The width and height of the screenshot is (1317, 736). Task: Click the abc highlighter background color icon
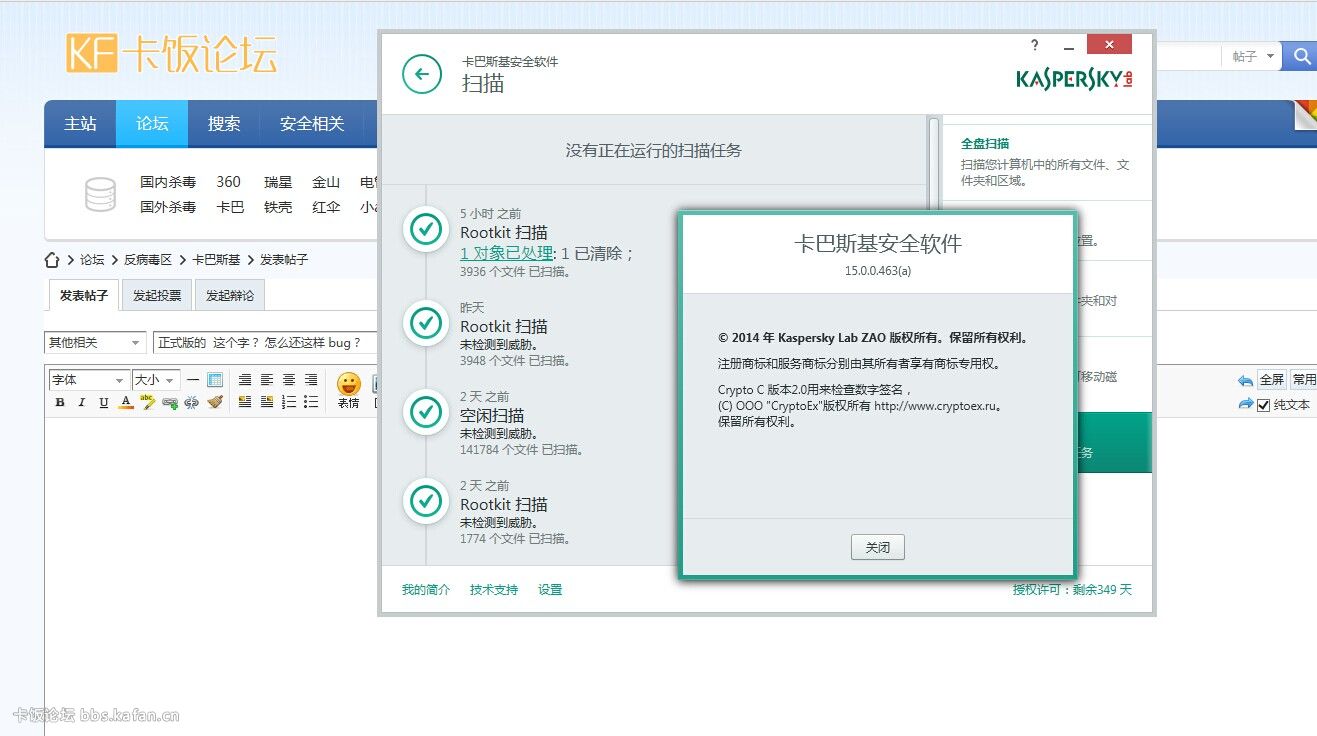pos(148,402)
